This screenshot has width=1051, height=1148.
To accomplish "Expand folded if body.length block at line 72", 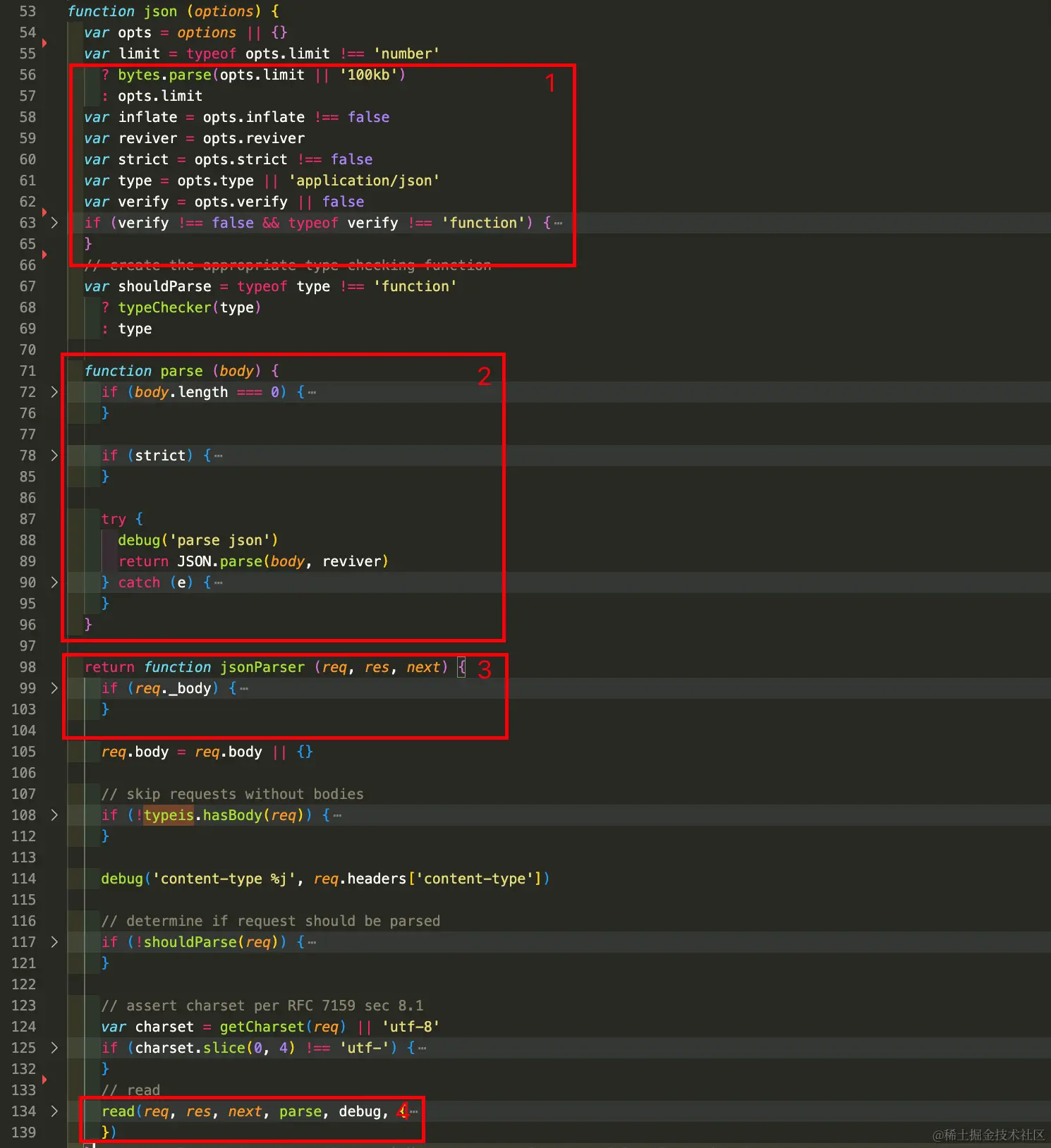I will (54, 392).
